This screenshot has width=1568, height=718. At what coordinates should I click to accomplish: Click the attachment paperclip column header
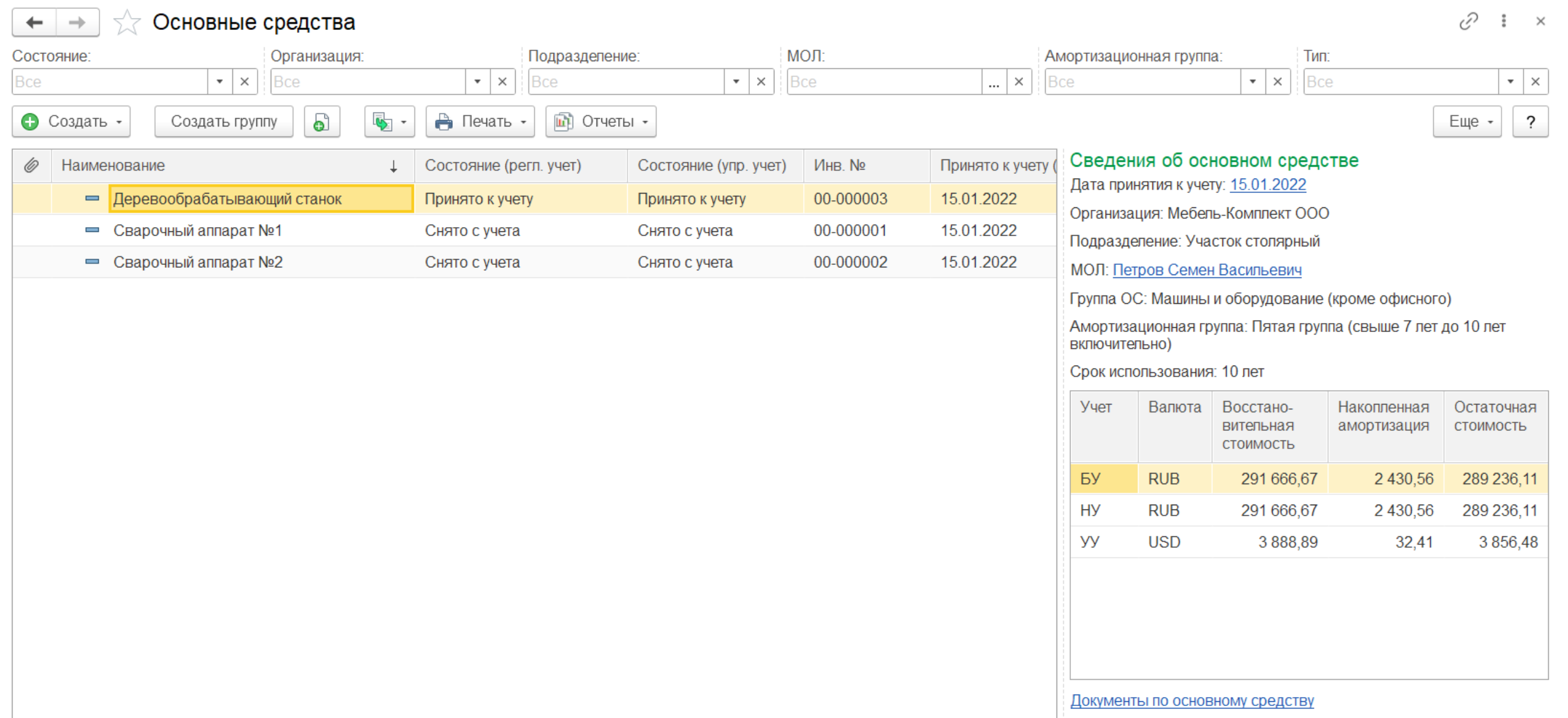click(32, 165)
